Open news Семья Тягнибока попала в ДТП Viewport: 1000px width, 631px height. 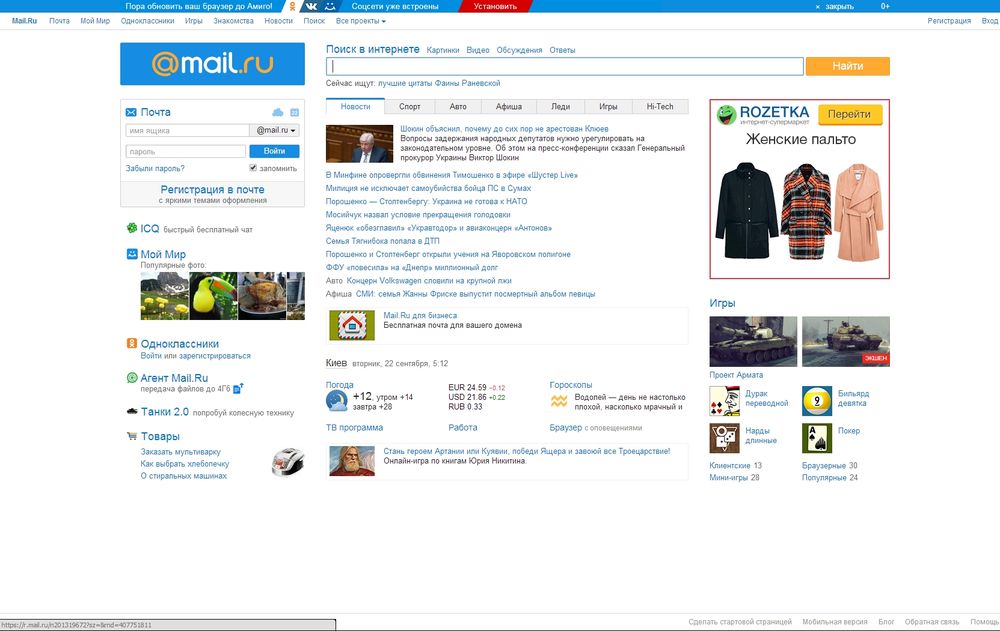[383, 241]
